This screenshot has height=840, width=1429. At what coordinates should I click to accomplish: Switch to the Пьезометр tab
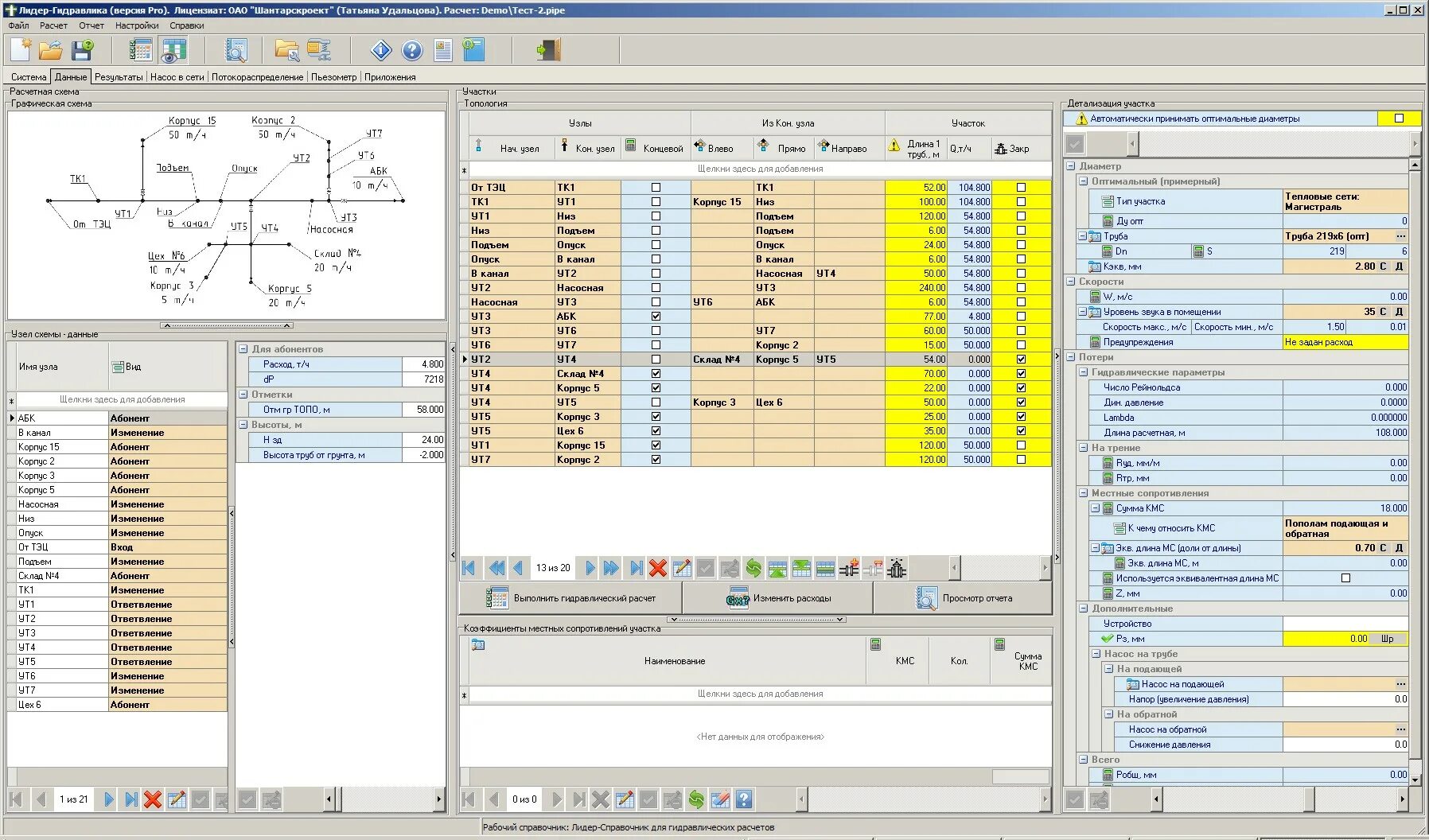(333, 77)
